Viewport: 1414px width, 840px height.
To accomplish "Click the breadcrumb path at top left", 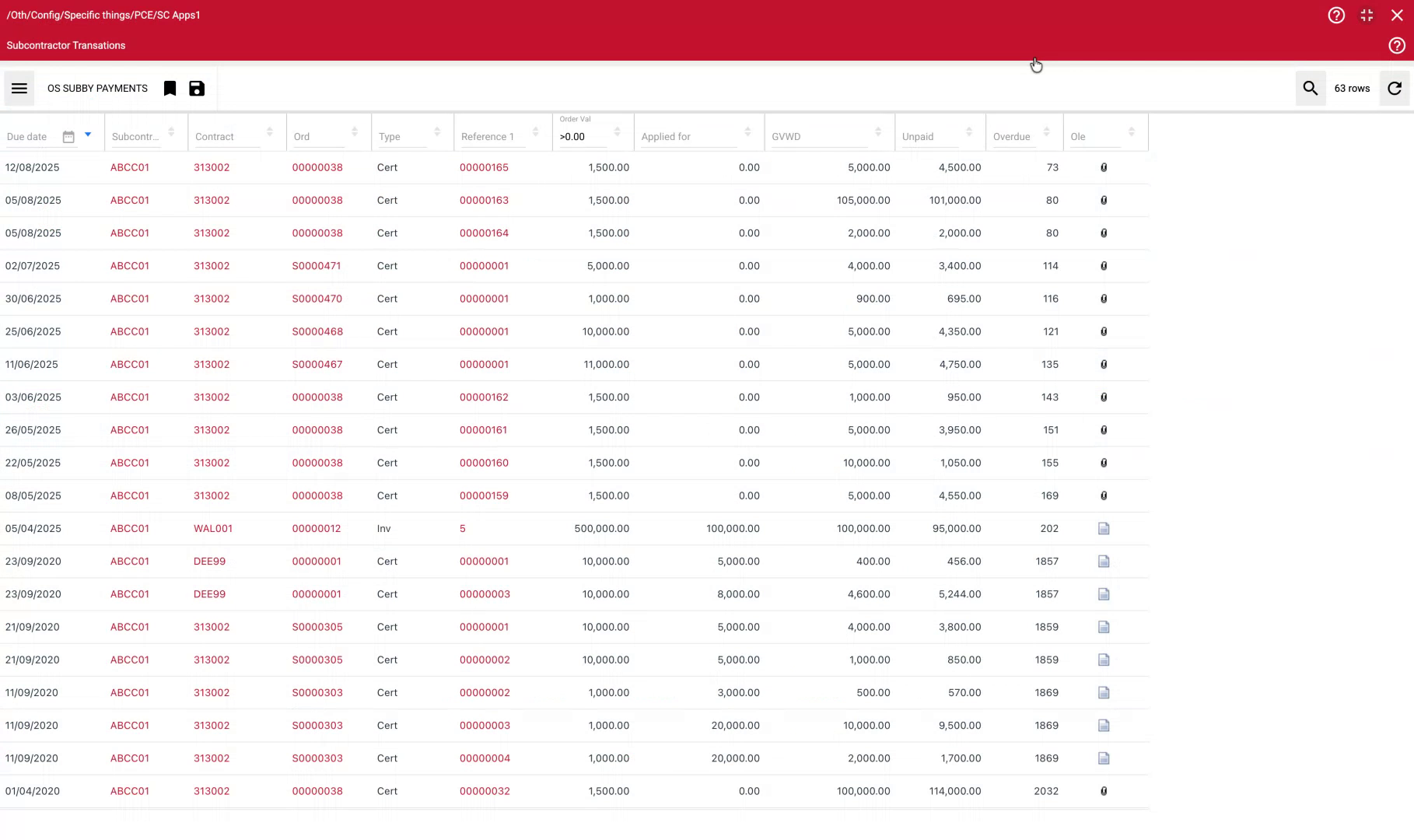I will (103, 15).
